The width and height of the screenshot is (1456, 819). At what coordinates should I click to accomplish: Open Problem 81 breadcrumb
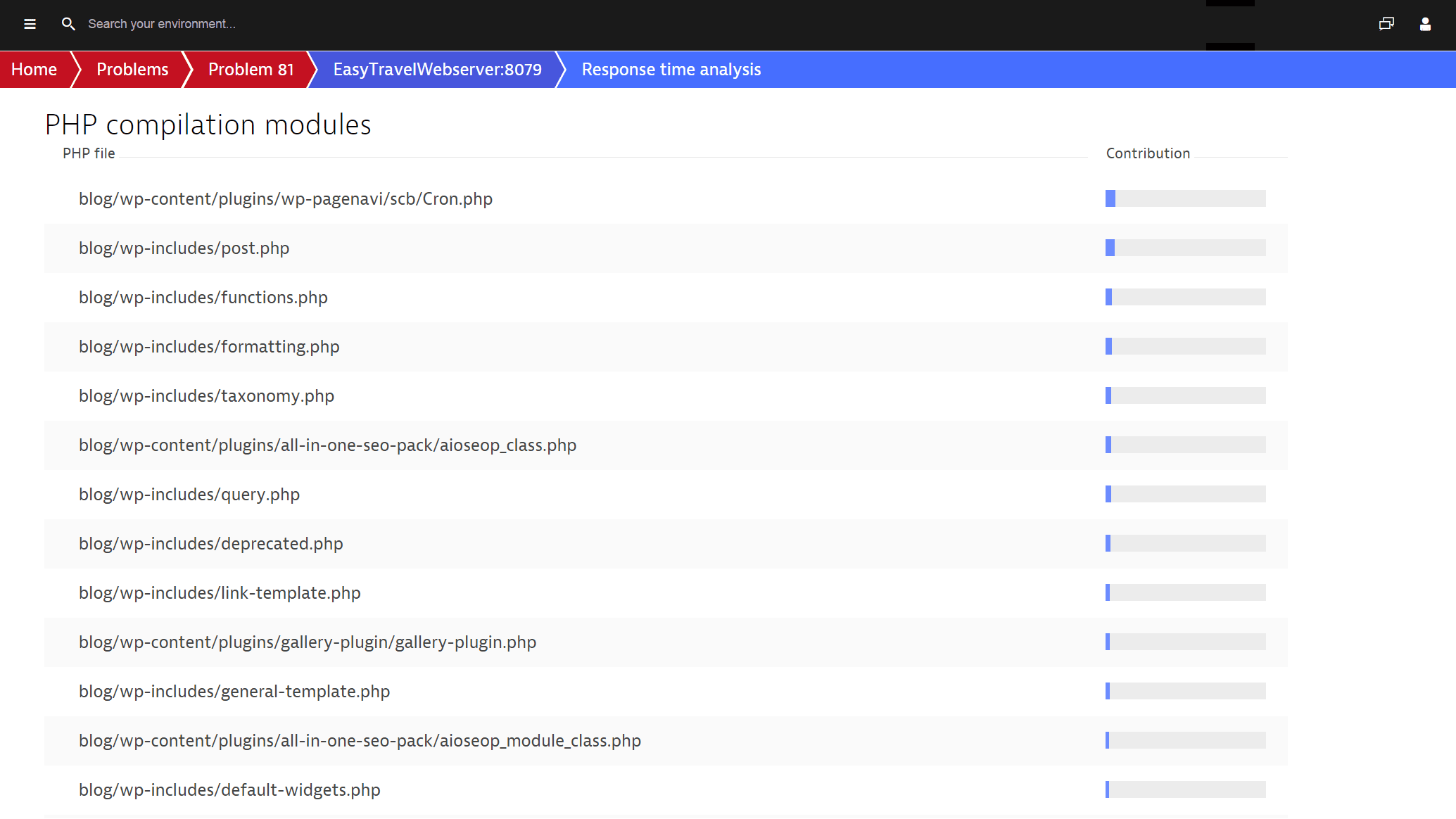tap(251, 70)
